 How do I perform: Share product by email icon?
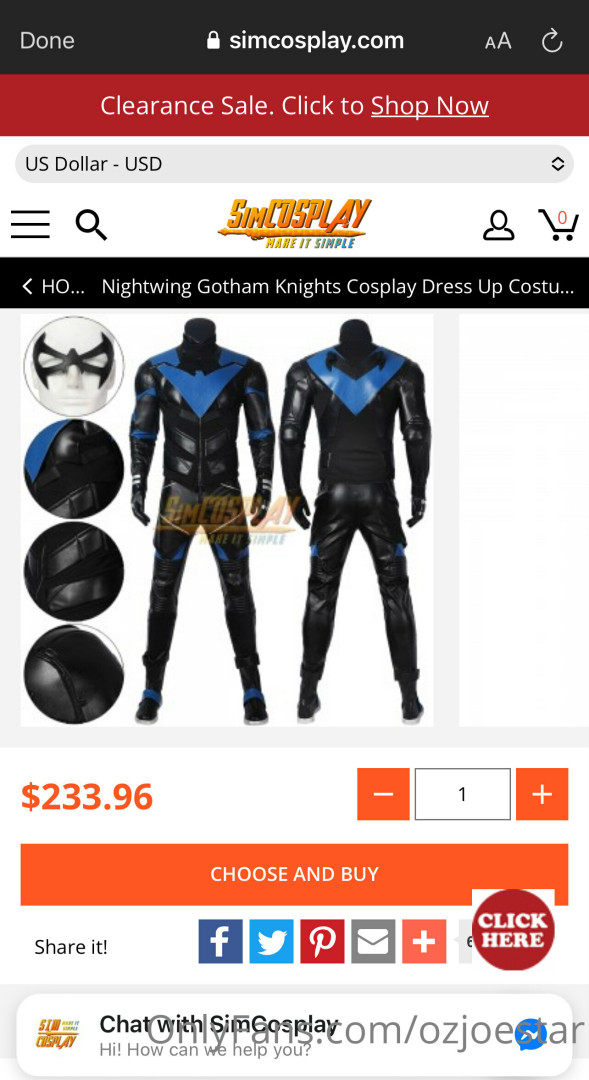point(373,941)
